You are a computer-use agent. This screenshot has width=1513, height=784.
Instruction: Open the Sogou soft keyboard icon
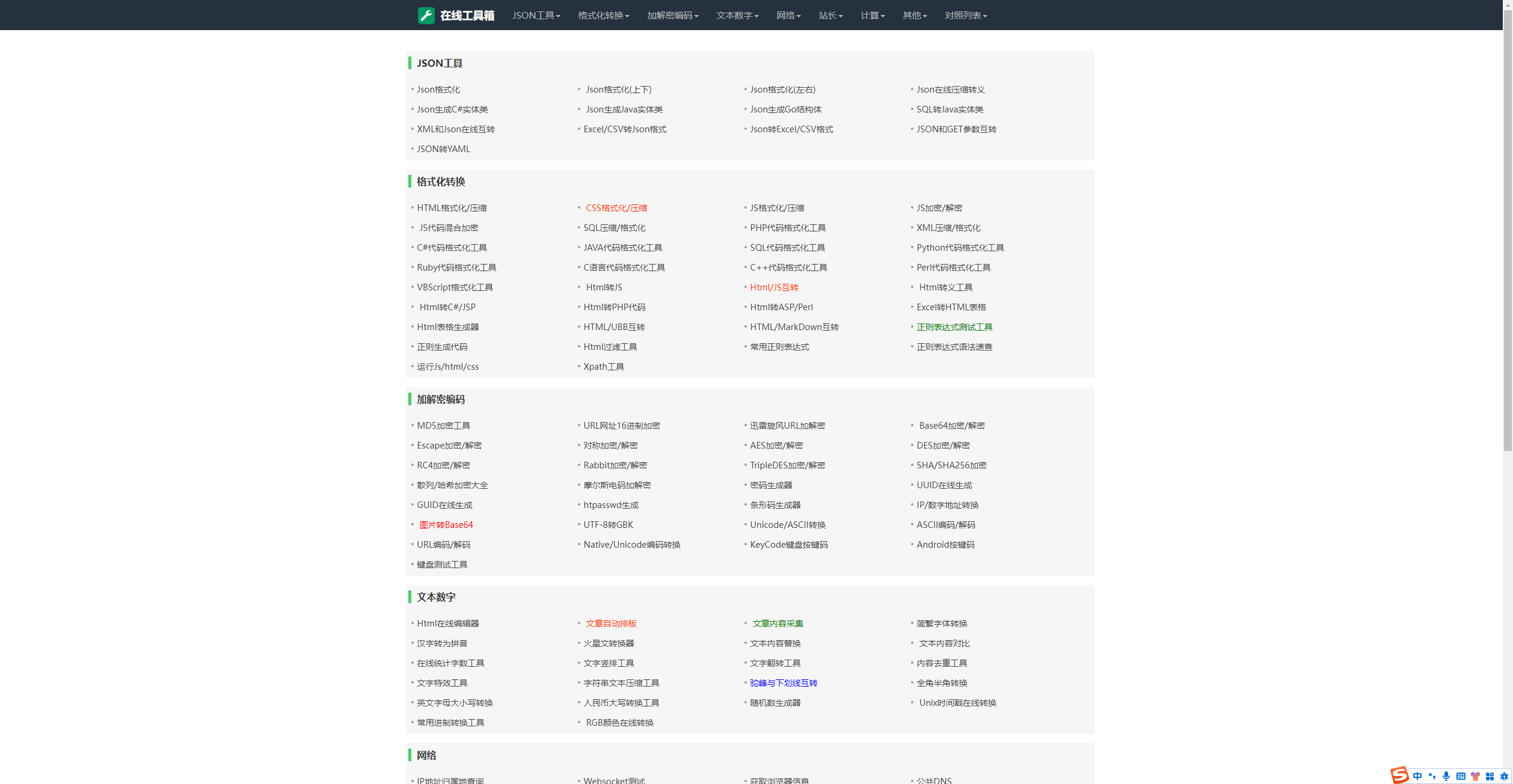(1461, 776)
